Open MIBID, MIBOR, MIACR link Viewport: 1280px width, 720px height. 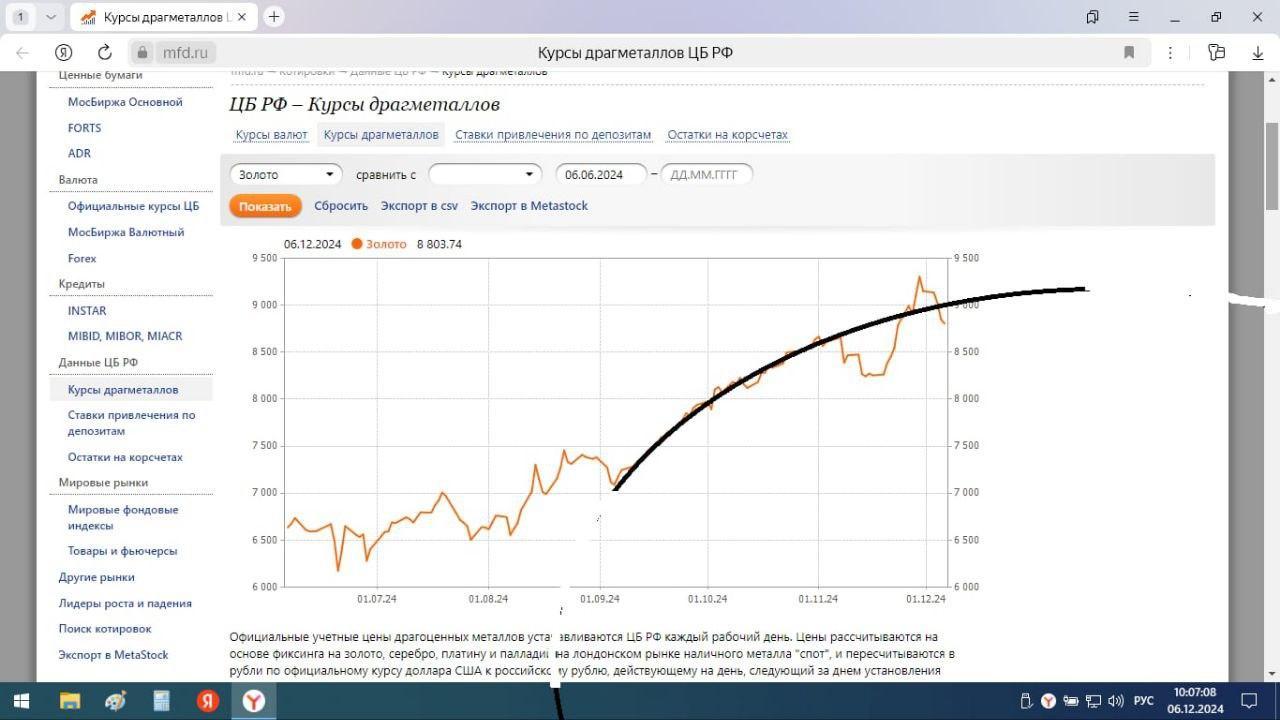(x=125, y=336)
